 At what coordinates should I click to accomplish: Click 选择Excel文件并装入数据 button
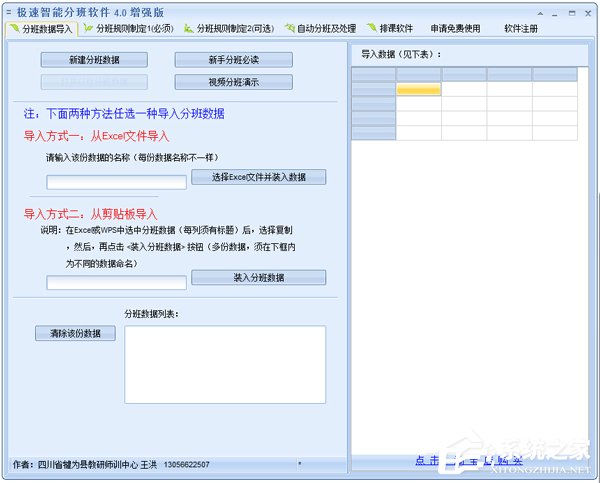[259, 177]
